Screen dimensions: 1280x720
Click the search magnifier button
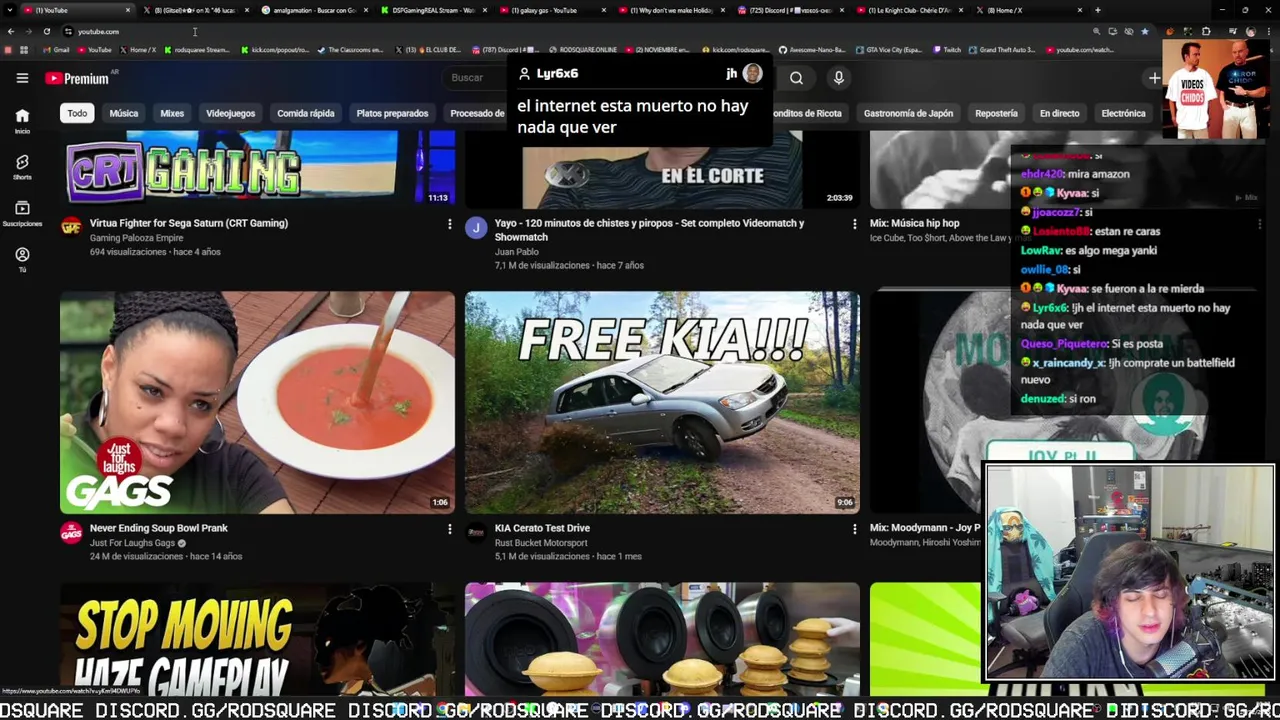796,78
